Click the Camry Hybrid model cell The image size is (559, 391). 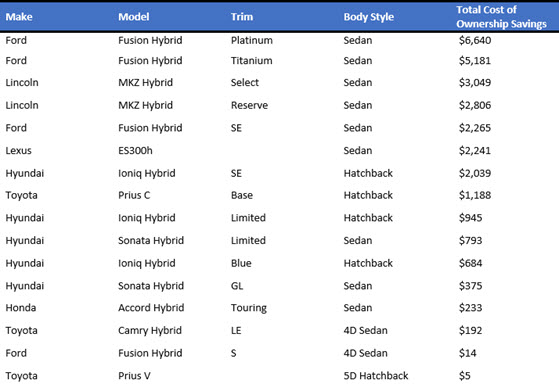click(x=150, y=330)
